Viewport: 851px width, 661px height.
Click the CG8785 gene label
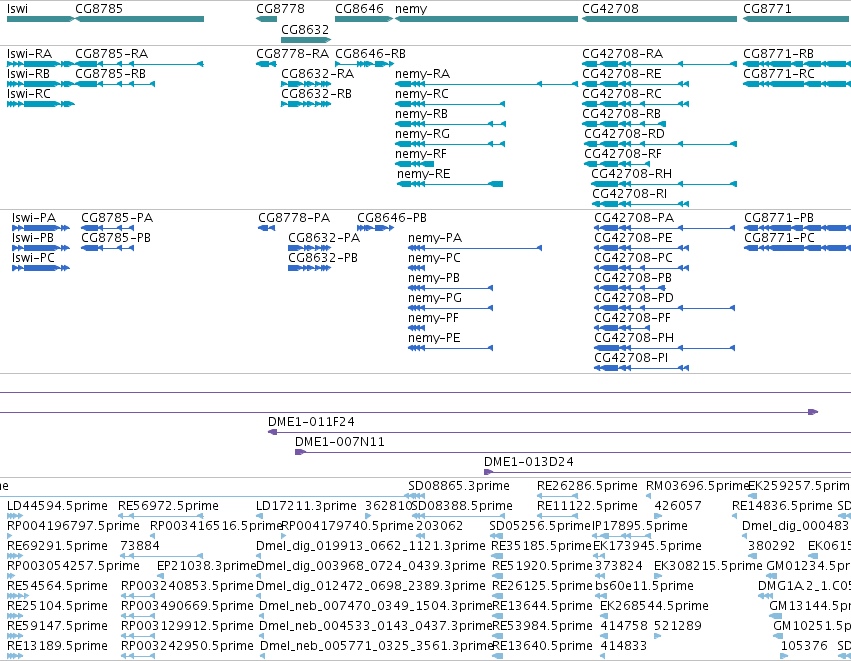tap(99, 9)
